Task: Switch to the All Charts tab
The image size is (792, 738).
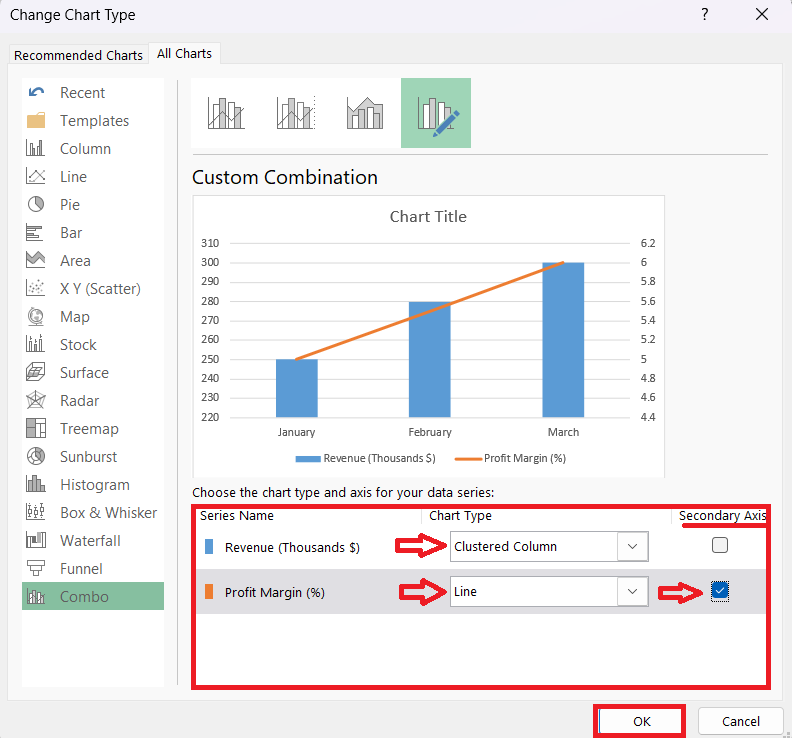Action: [x=184, y=54]
